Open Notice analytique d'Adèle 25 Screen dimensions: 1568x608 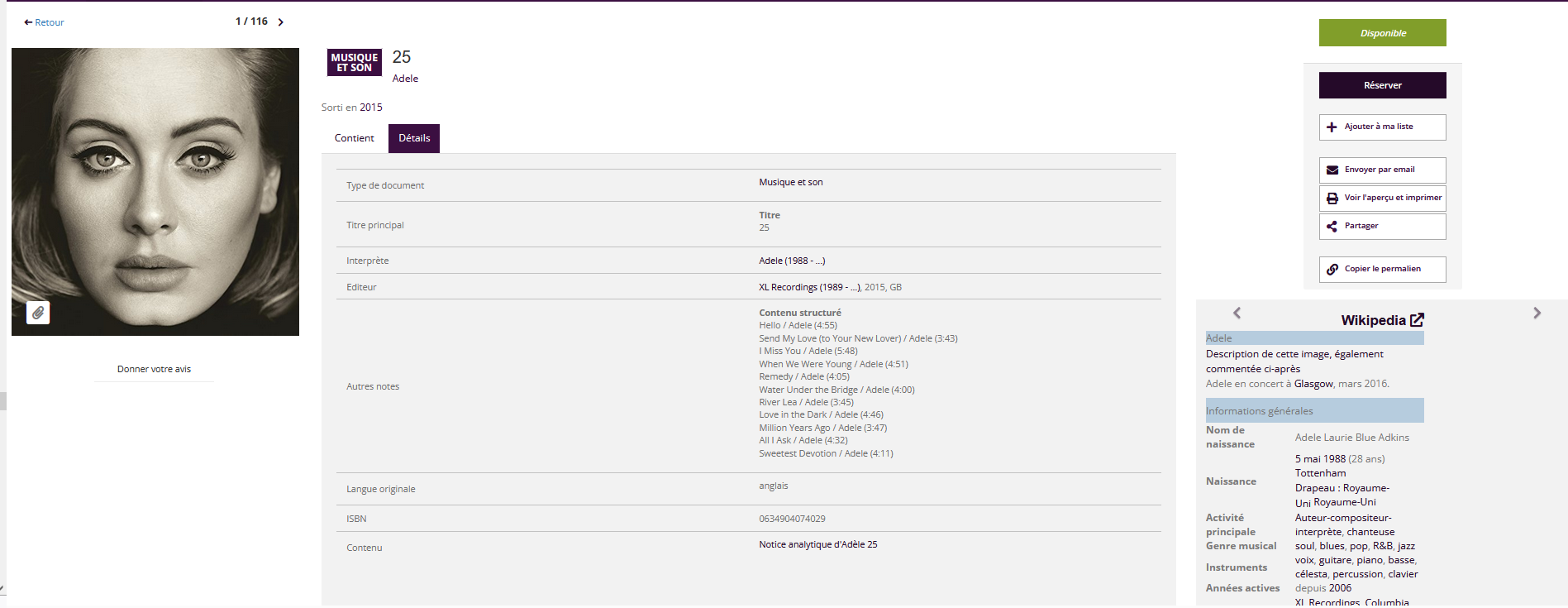pos(817,544)
